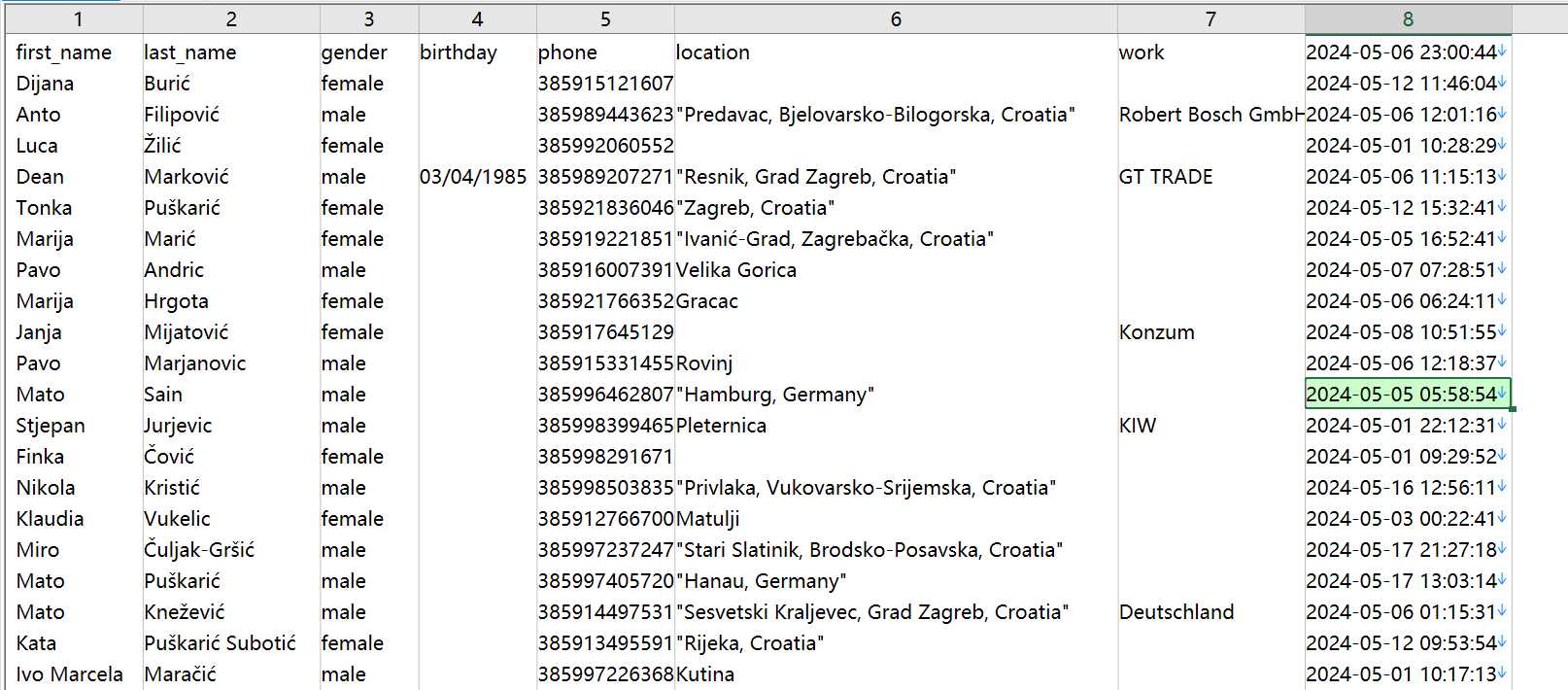Select the last name cell Marić
The width and height of the screenshot is (1568, 690).
pos(231,239)
